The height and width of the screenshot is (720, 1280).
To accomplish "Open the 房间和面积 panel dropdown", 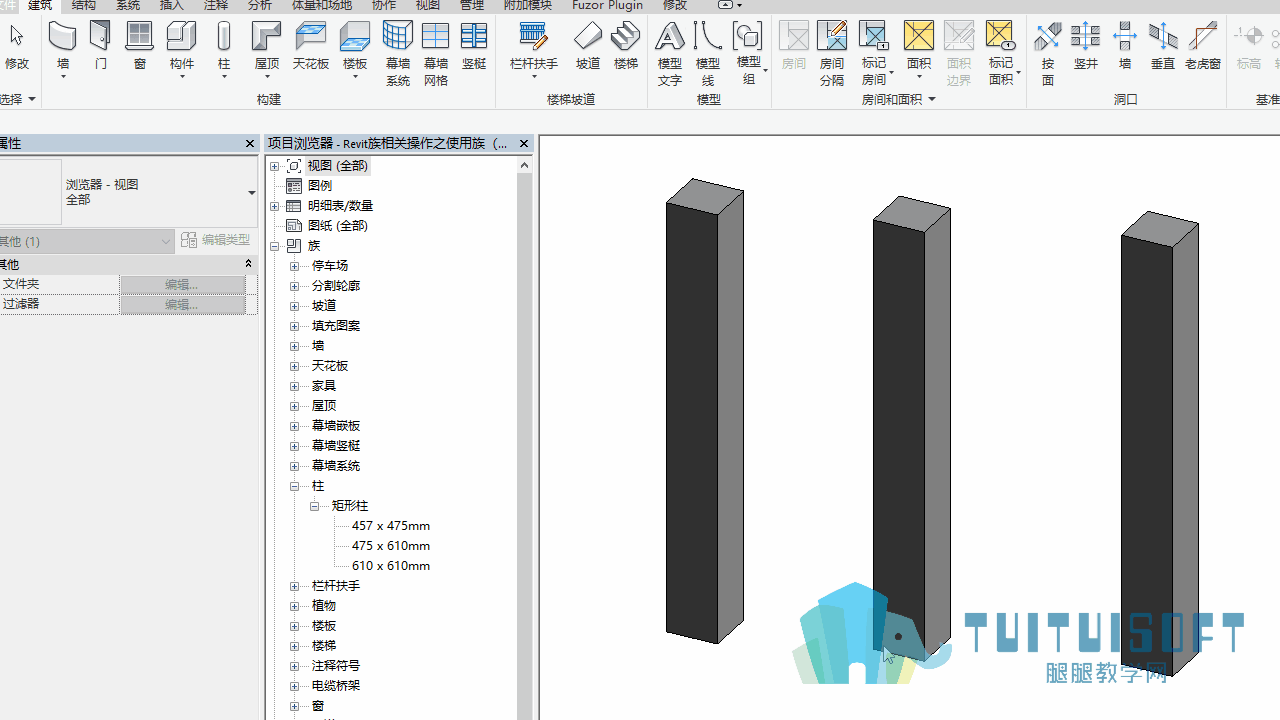I will coord(932,99).
